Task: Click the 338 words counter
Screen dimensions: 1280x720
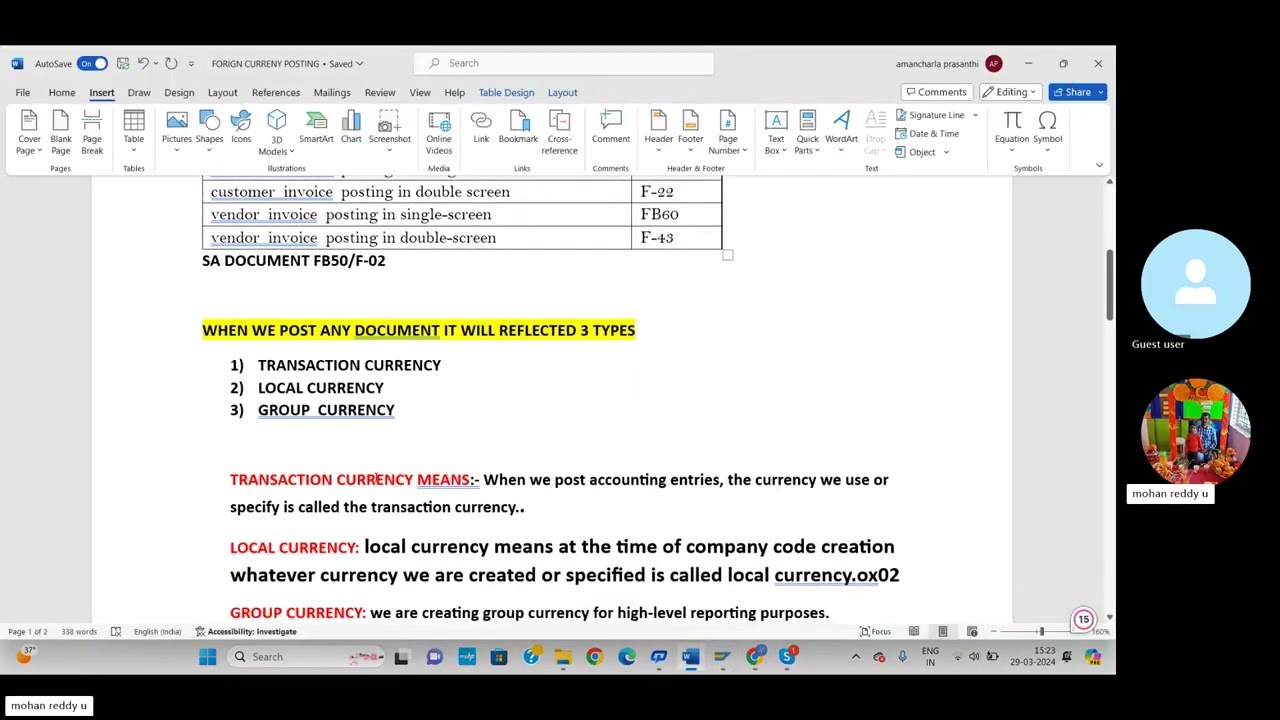Action: [79, 631]
